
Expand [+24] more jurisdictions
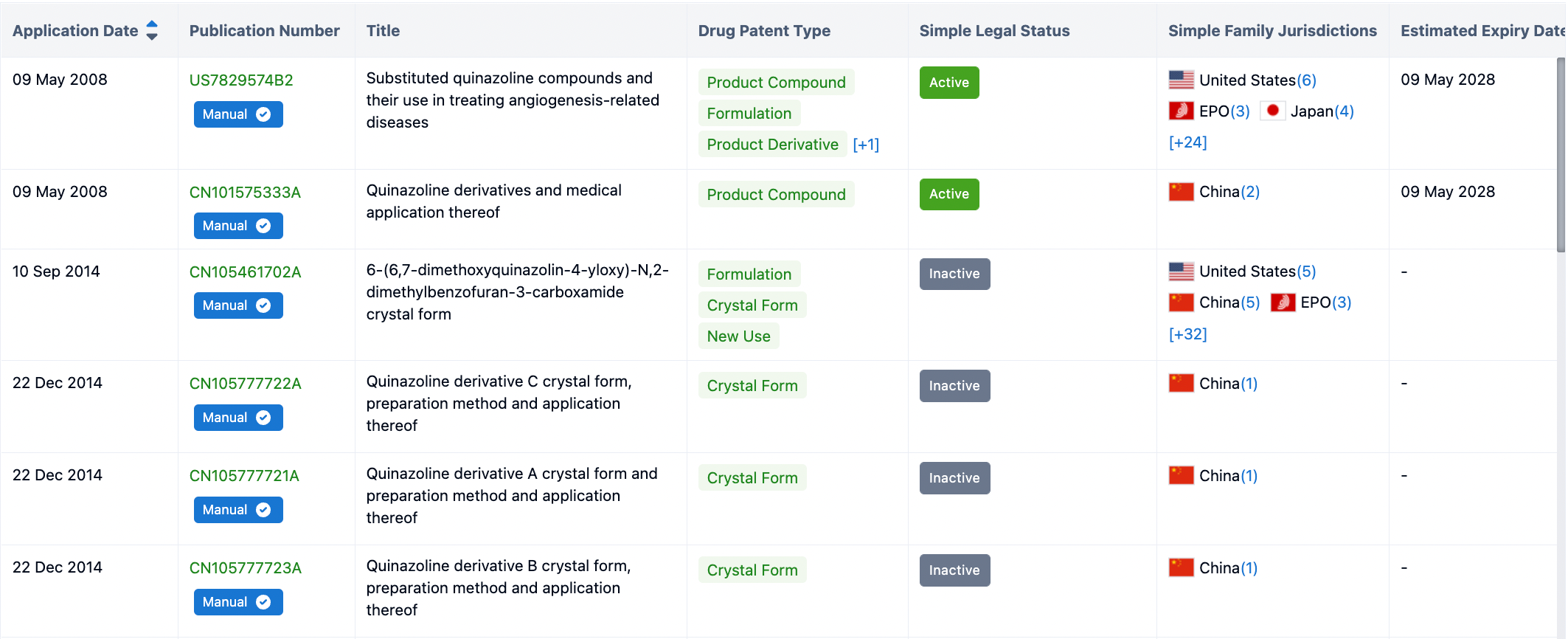pyautogui.click(x=1187, y=142)
